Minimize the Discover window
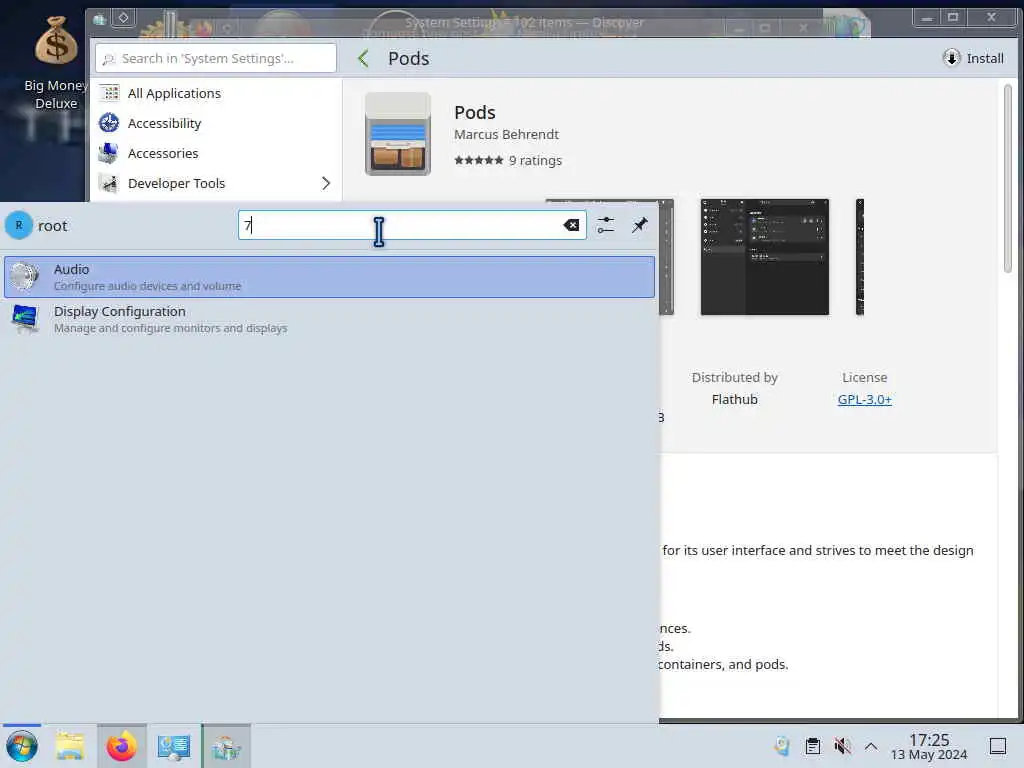The width and height of the screenshot is (1024, 768). [926, 18]
